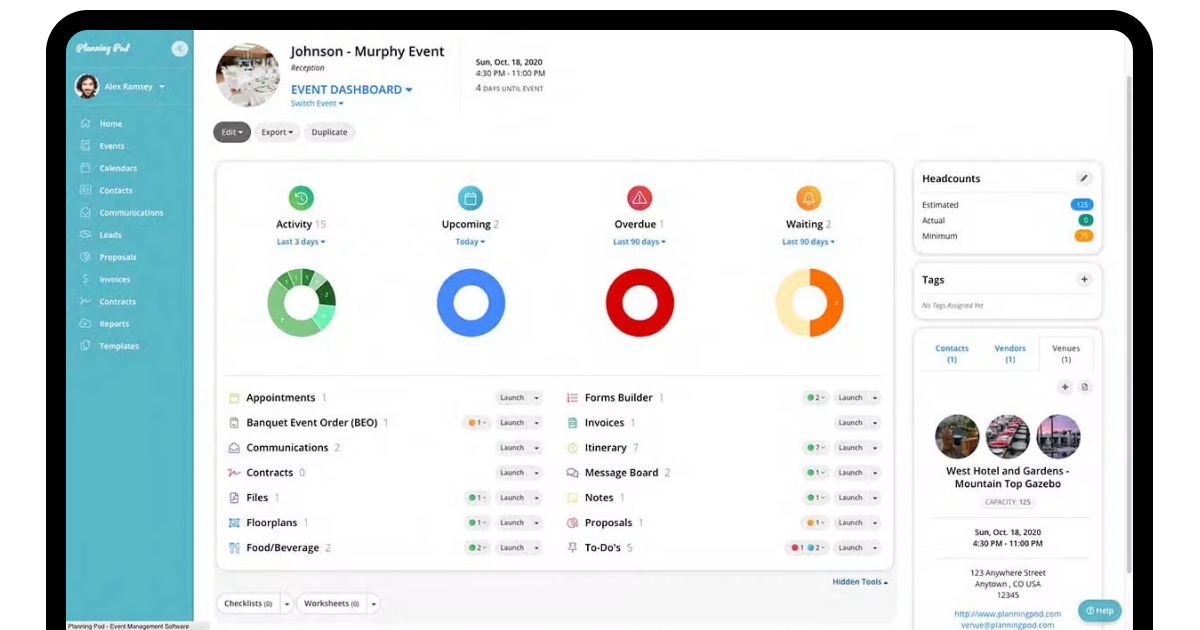1200x630 pixels.
Task: Add a venue with the plus icon
Action: point(1065,387)
